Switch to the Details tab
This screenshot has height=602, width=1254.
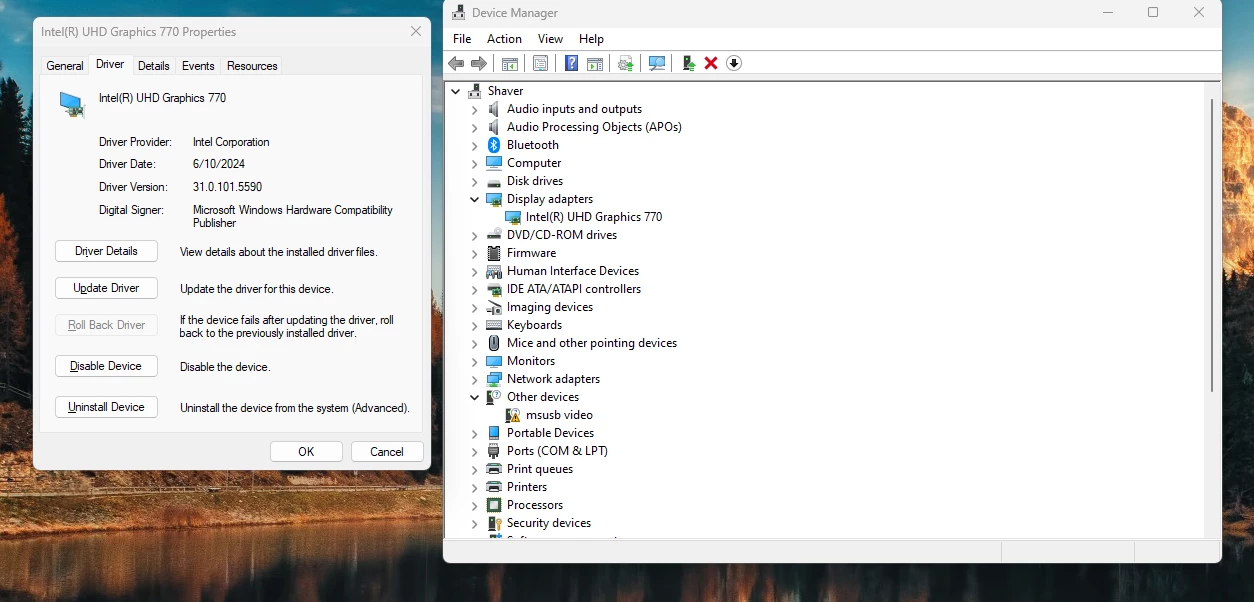[154, 66]
